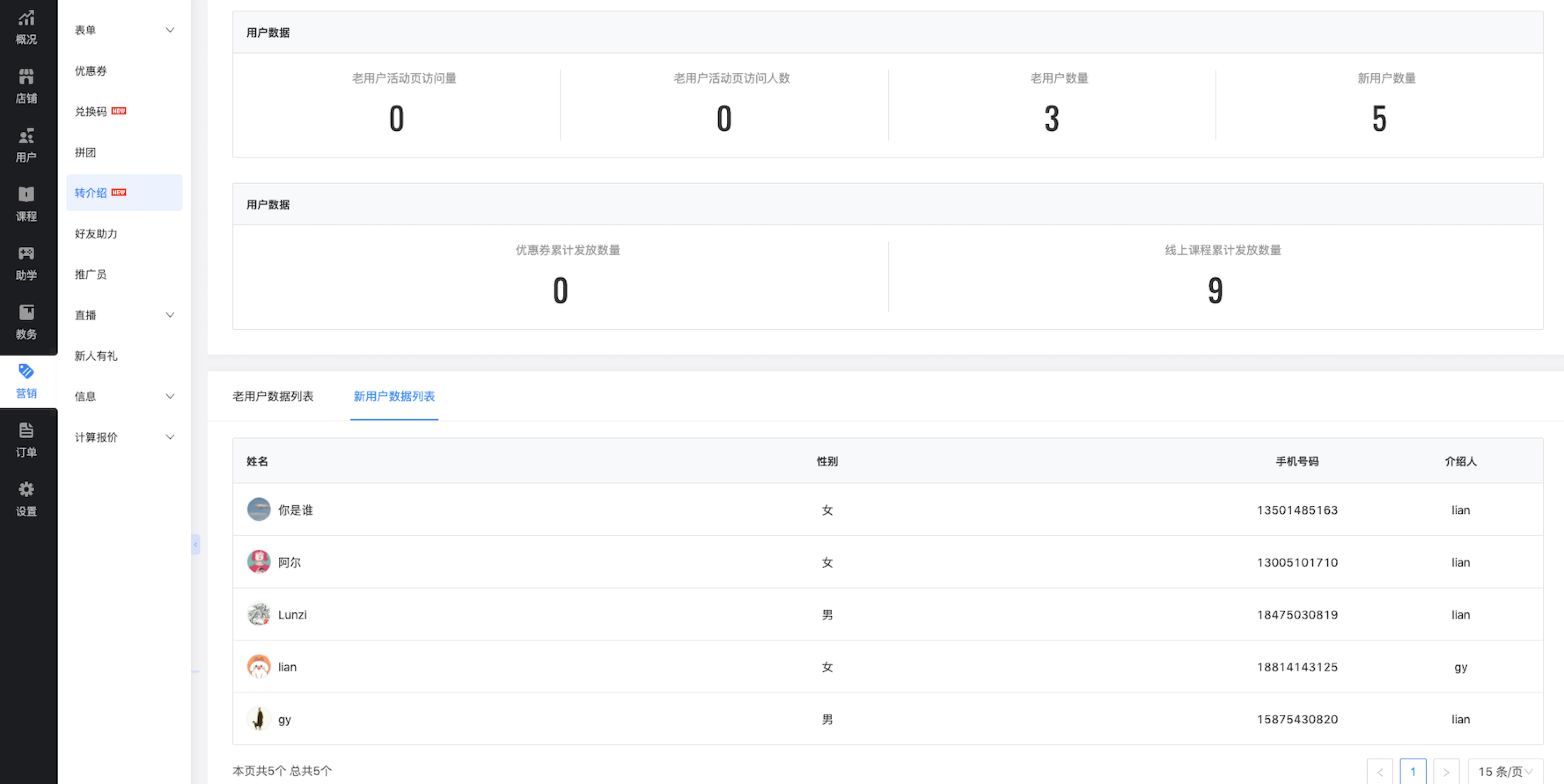Click phone number 13005101710
1564x784 pixels.
click(x=1297, y=562)
